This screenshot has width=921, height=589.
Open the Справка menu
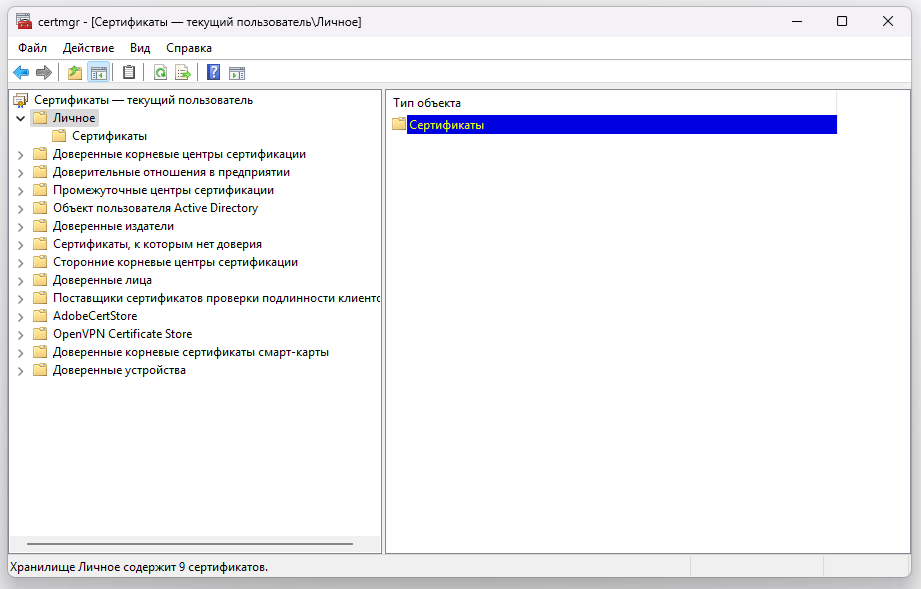[x=188, y=48]
